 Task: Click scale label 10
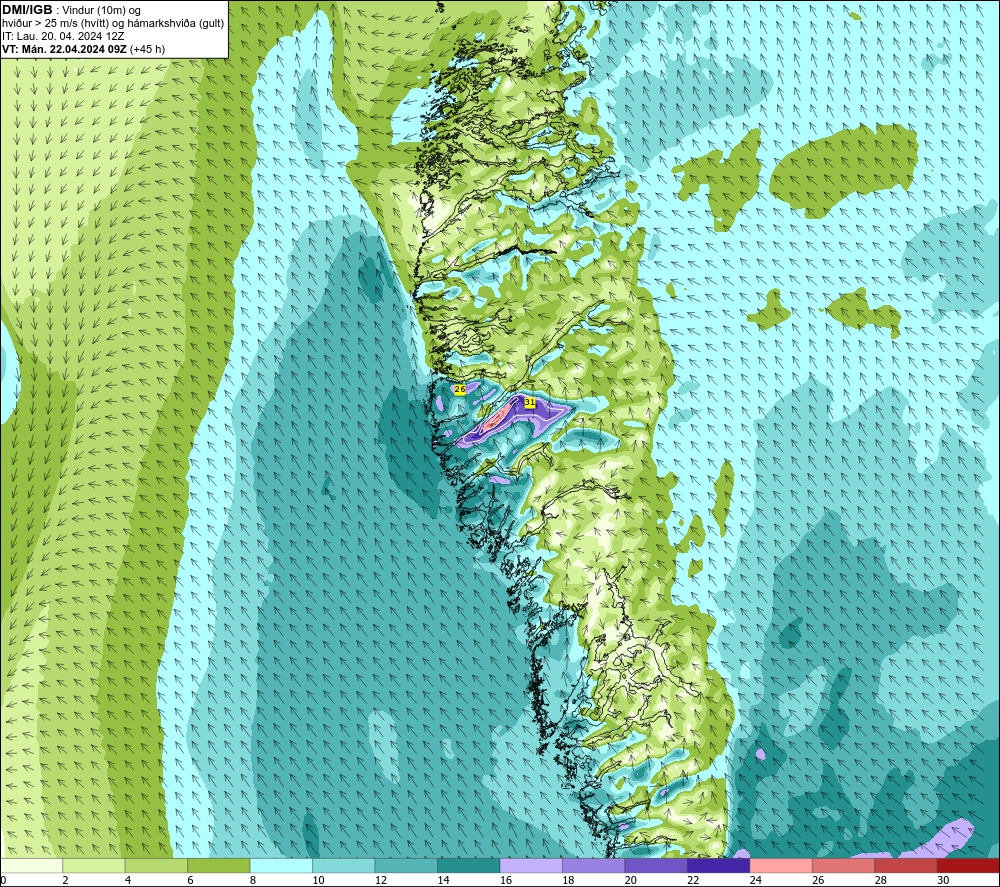point(318,880)
